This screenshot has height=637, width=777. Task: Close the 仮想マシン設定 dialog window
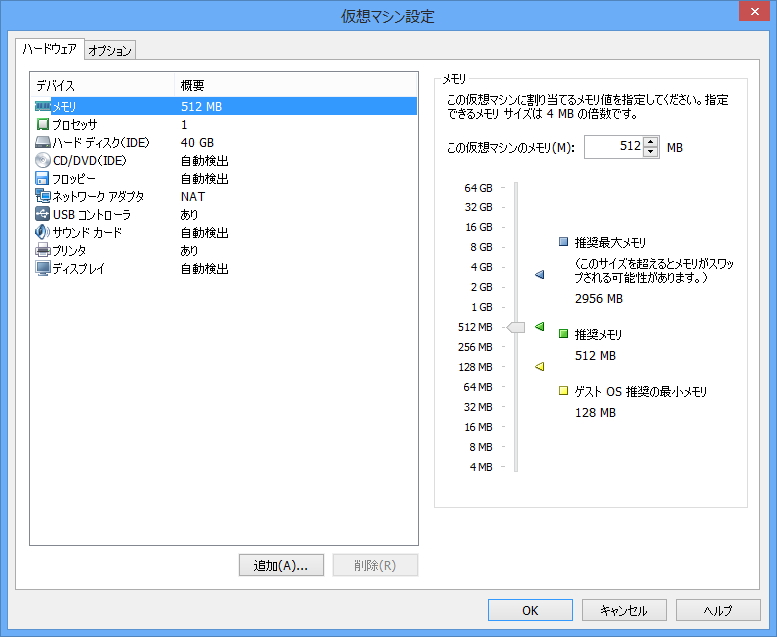pos(754,11)
